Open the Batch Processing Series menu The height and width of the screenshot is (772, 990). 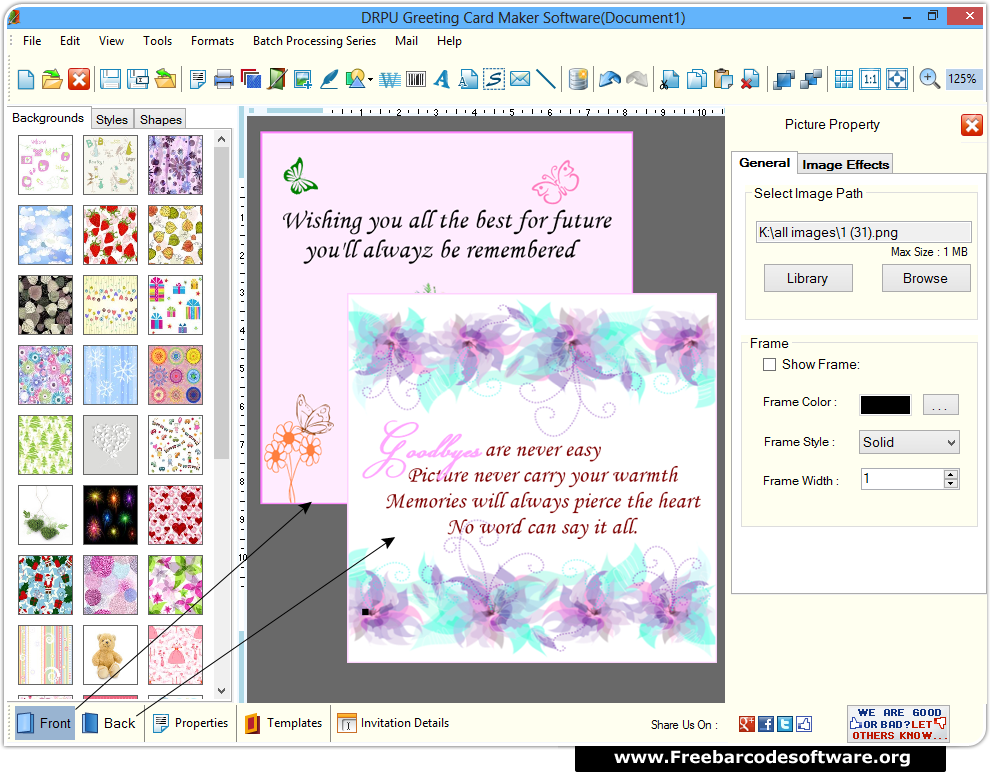(314, 41)
